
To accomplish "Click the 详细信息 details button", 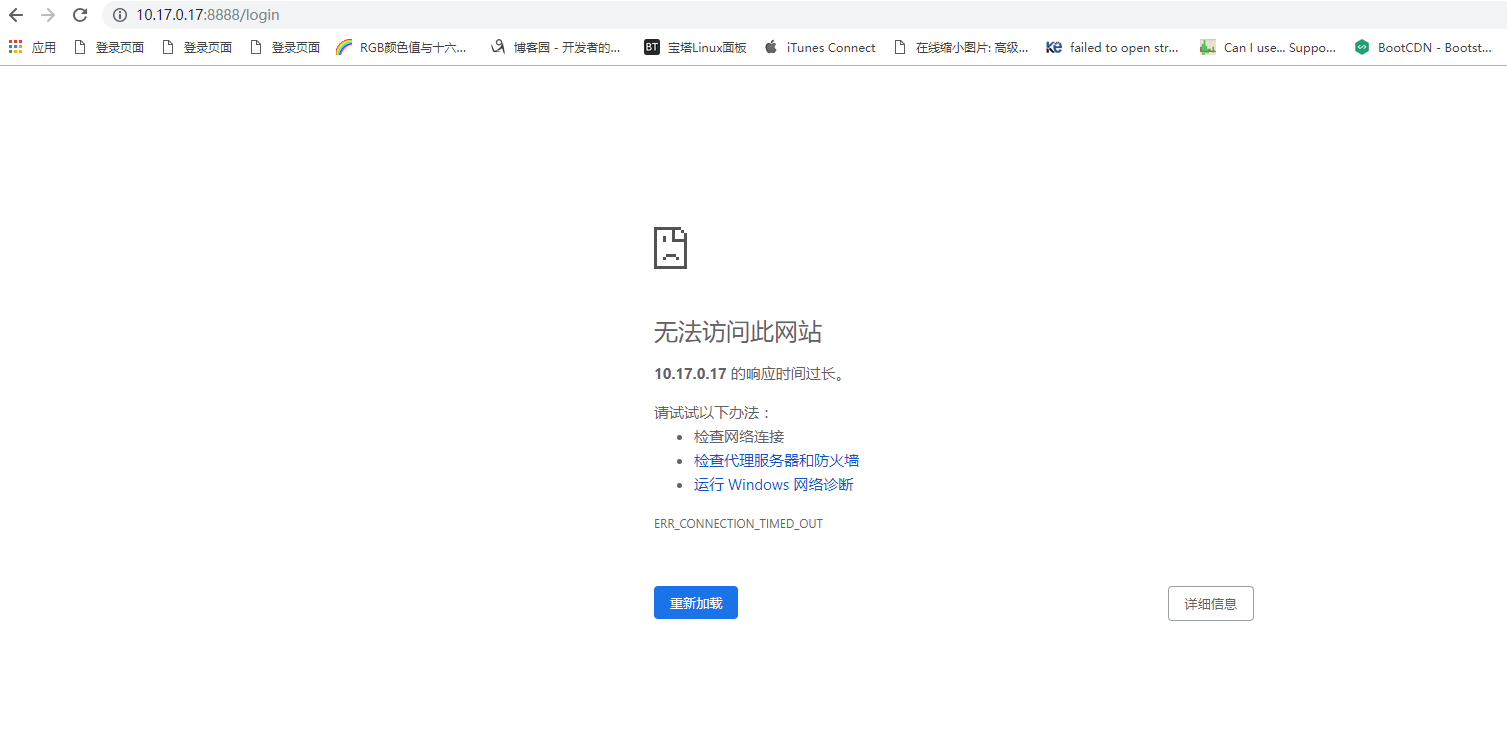I will (x=1210, y=604).
